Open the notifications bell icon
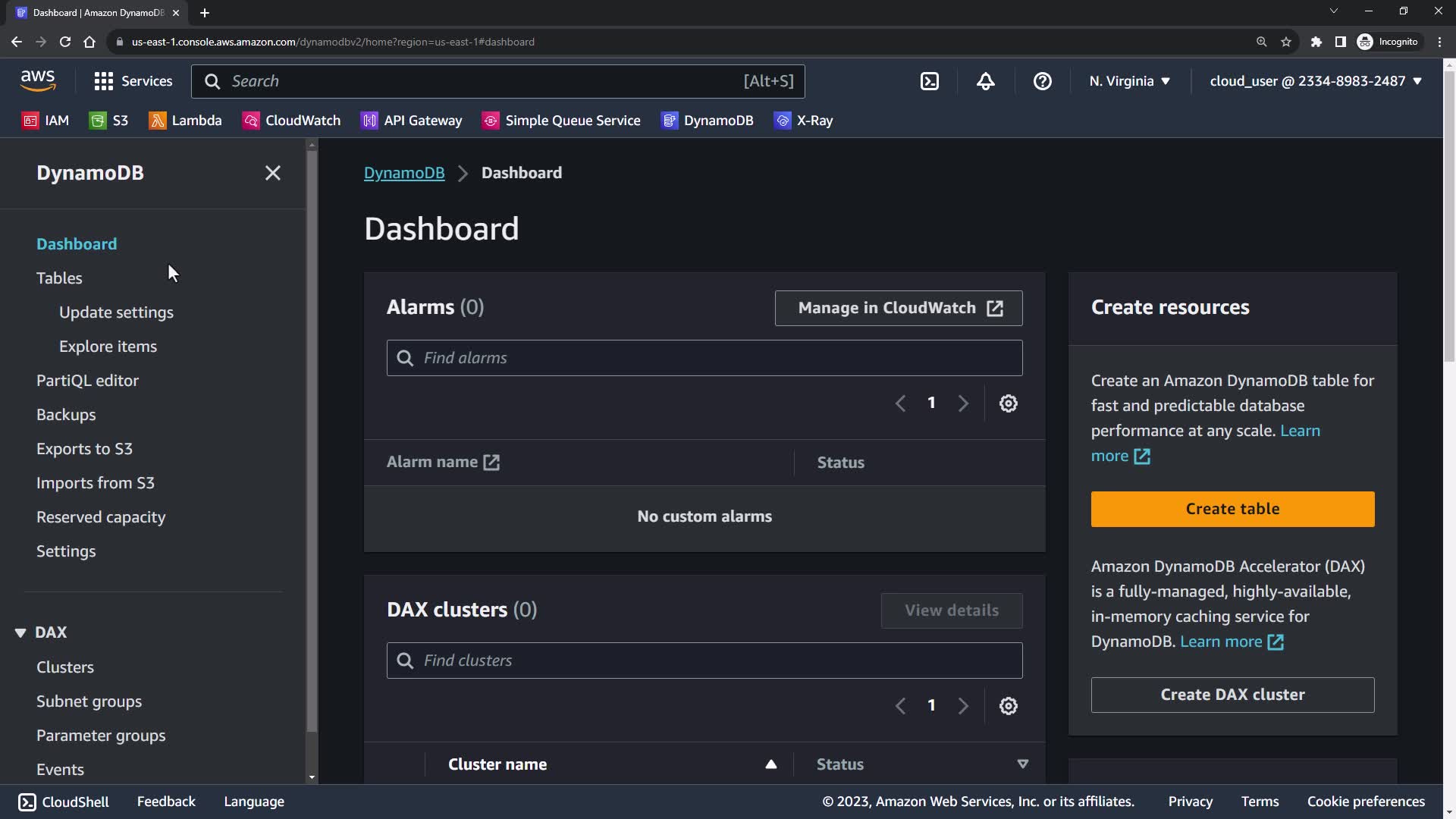This screenshot has height=819, width=1456. 985,81
